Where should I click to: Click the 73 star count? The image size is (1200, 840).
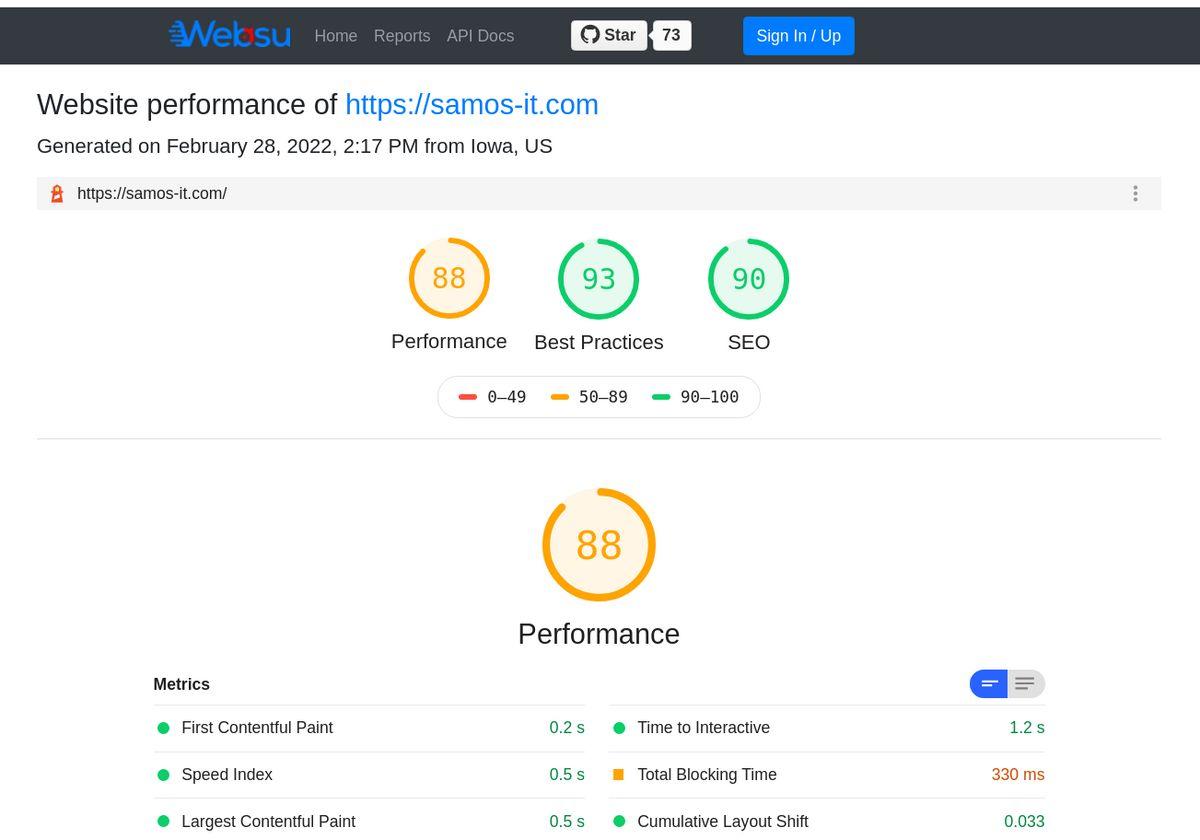point(671,35)
